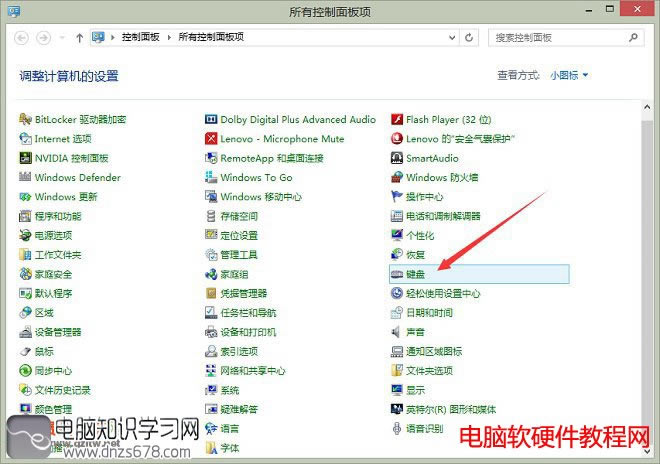Open the Windows To Go icon
This screenshot has width=660, height=464.
211,177
